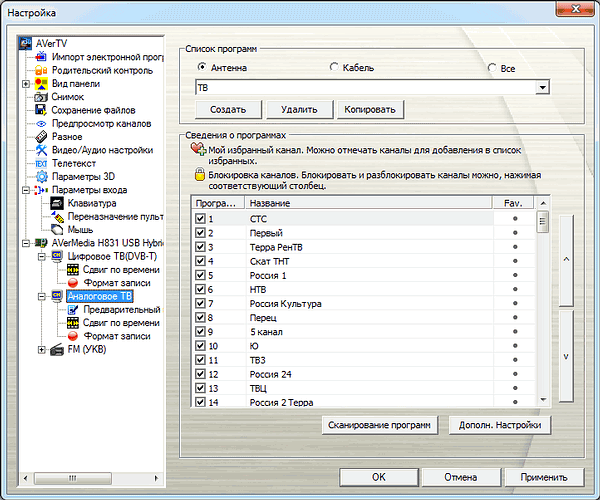
Task: Click the remote reassignment icon
Action: click(x=57, y=217)
